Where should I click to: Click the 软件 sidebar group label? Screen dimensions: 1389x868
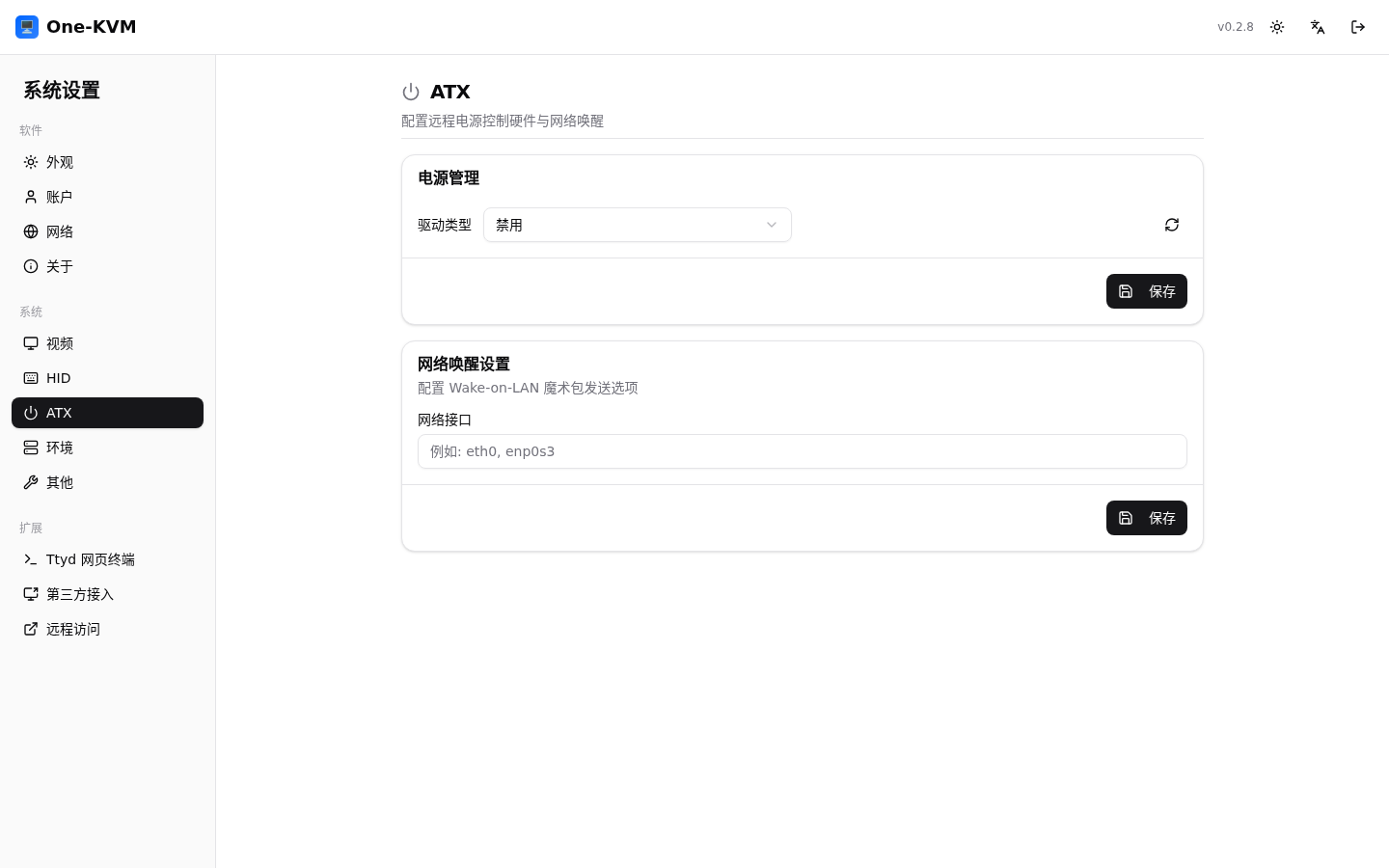pyautogui.click(x=31, y=130)
